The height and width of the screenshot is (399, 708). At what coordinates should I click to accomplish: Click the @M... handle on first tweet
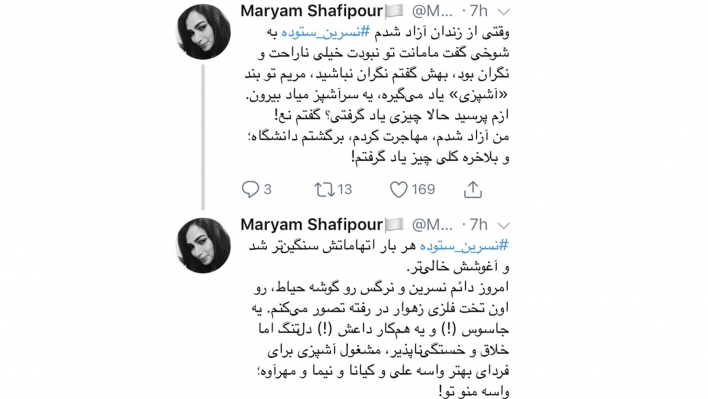pos(432,11)
